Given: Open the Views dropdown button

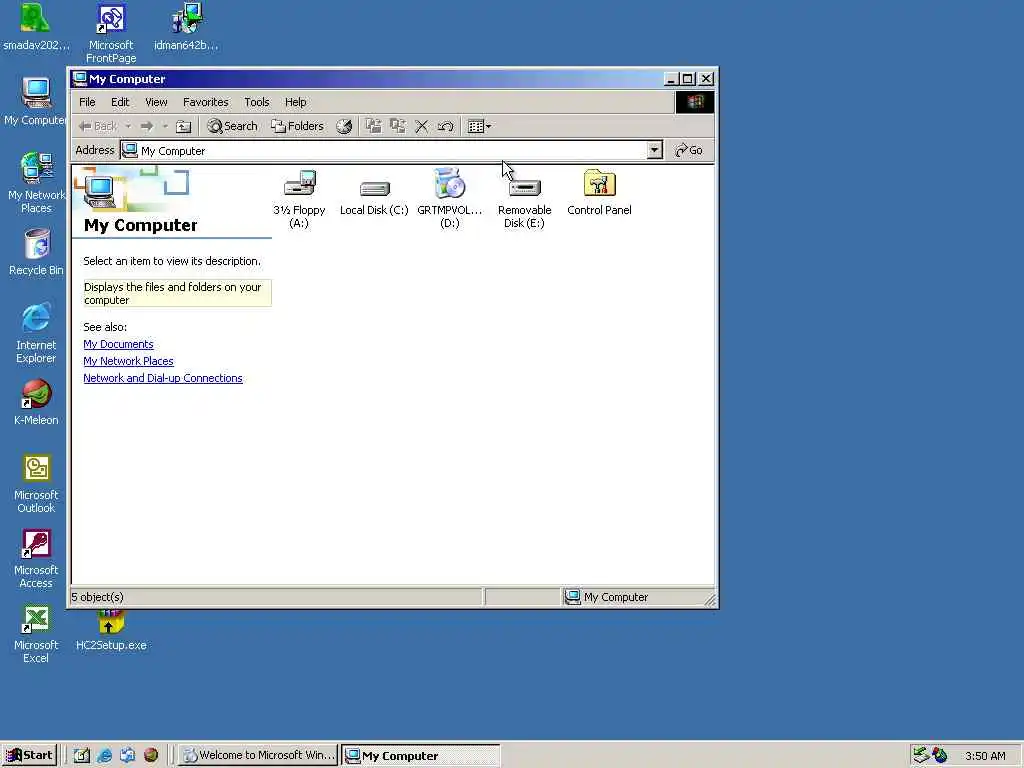Looking at the screenshot, I should pyautogui.click(x=479, y=126).
